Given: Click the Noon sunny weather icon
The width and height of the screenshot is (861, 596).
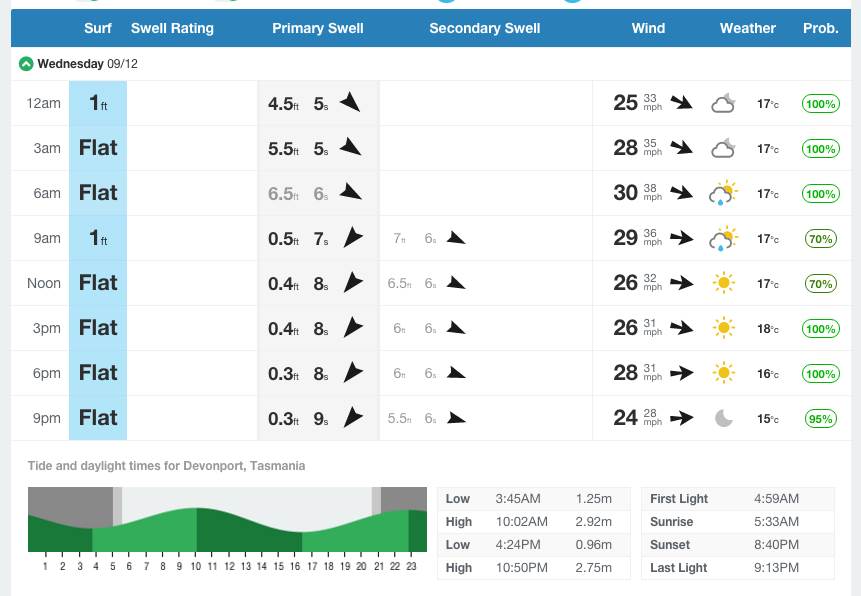Looking at the screenshot, I should point(723,283).
